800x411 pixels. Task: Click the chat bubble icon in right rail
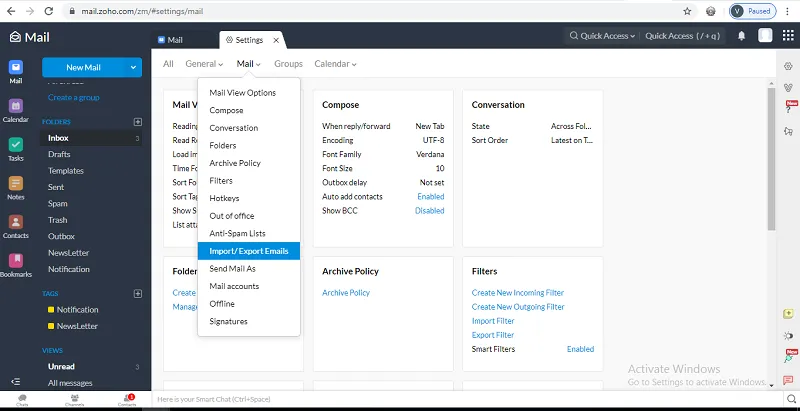[788, 380]
